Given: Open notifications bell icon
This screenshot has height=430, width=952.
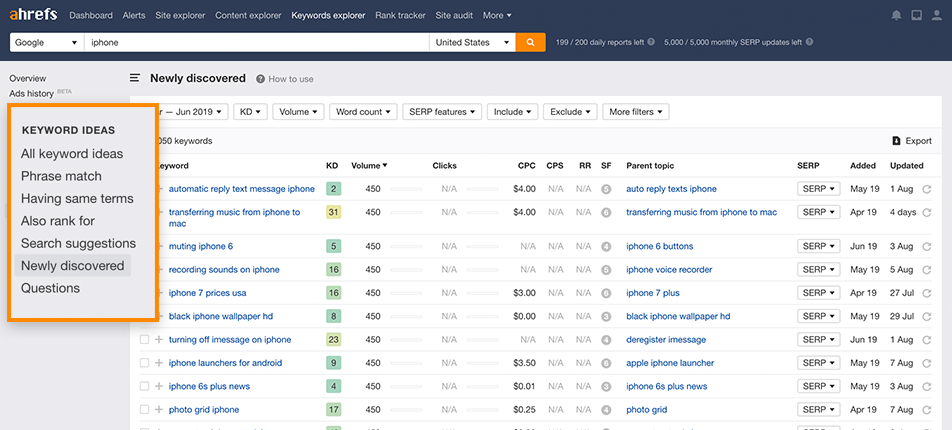Looking at the screenshot, I should [896, 16].
